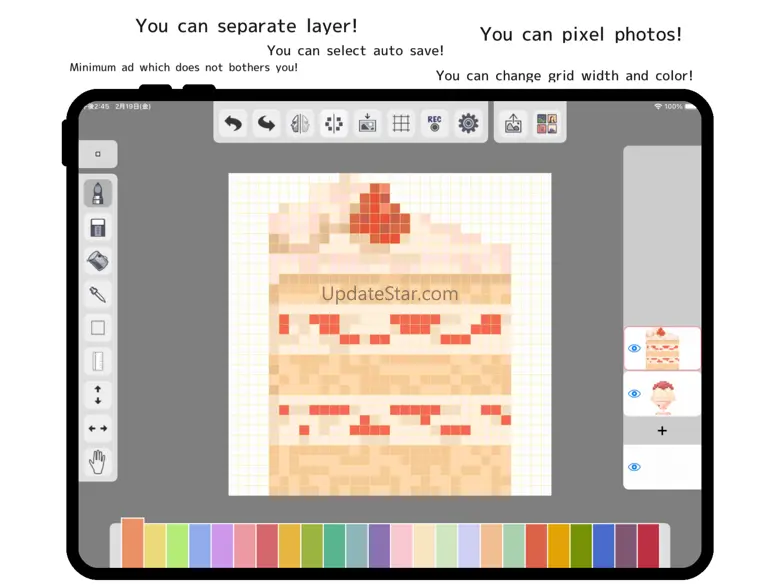This screenshot has width=780, height=585.
Task: Open the grid settings icon
Action: [x=401, y=123]
